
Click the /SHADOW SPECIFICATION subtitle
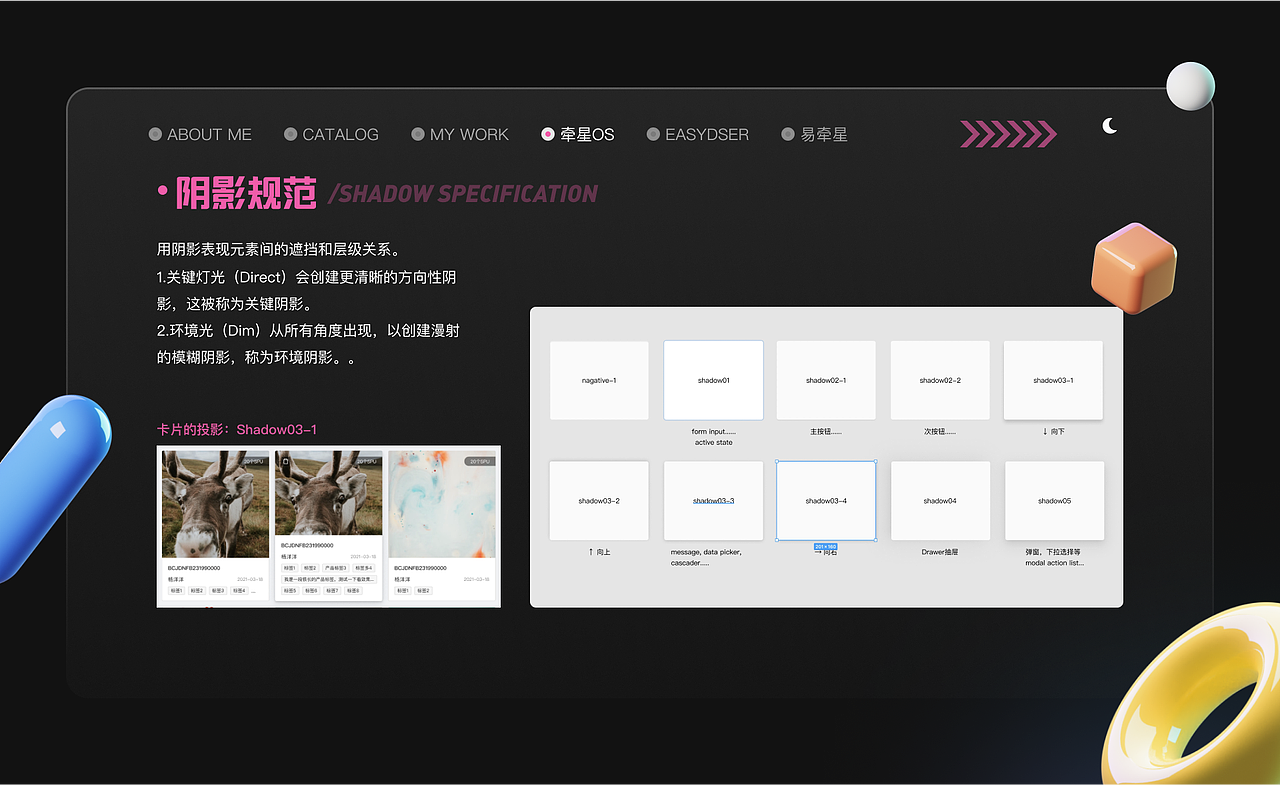463,194
